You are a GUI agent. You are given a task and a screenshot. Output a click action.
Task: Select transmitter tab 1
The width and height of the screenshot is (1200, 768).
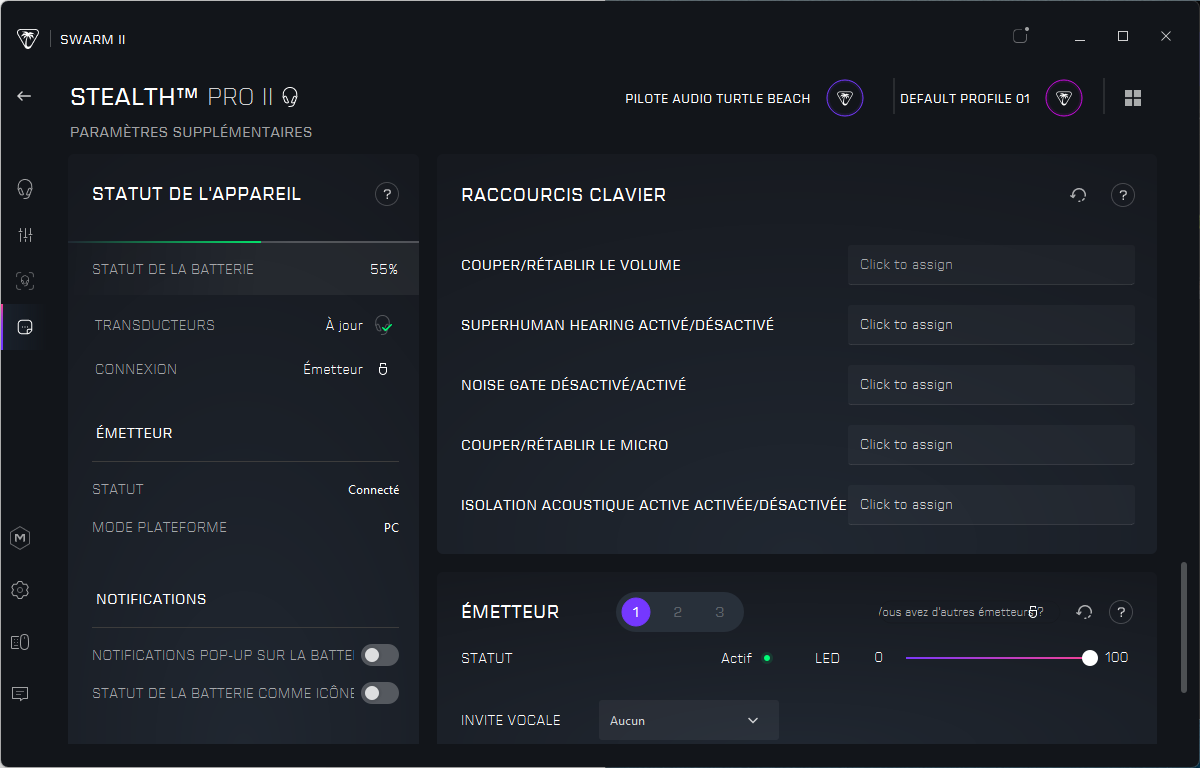(x=636, y=612)
